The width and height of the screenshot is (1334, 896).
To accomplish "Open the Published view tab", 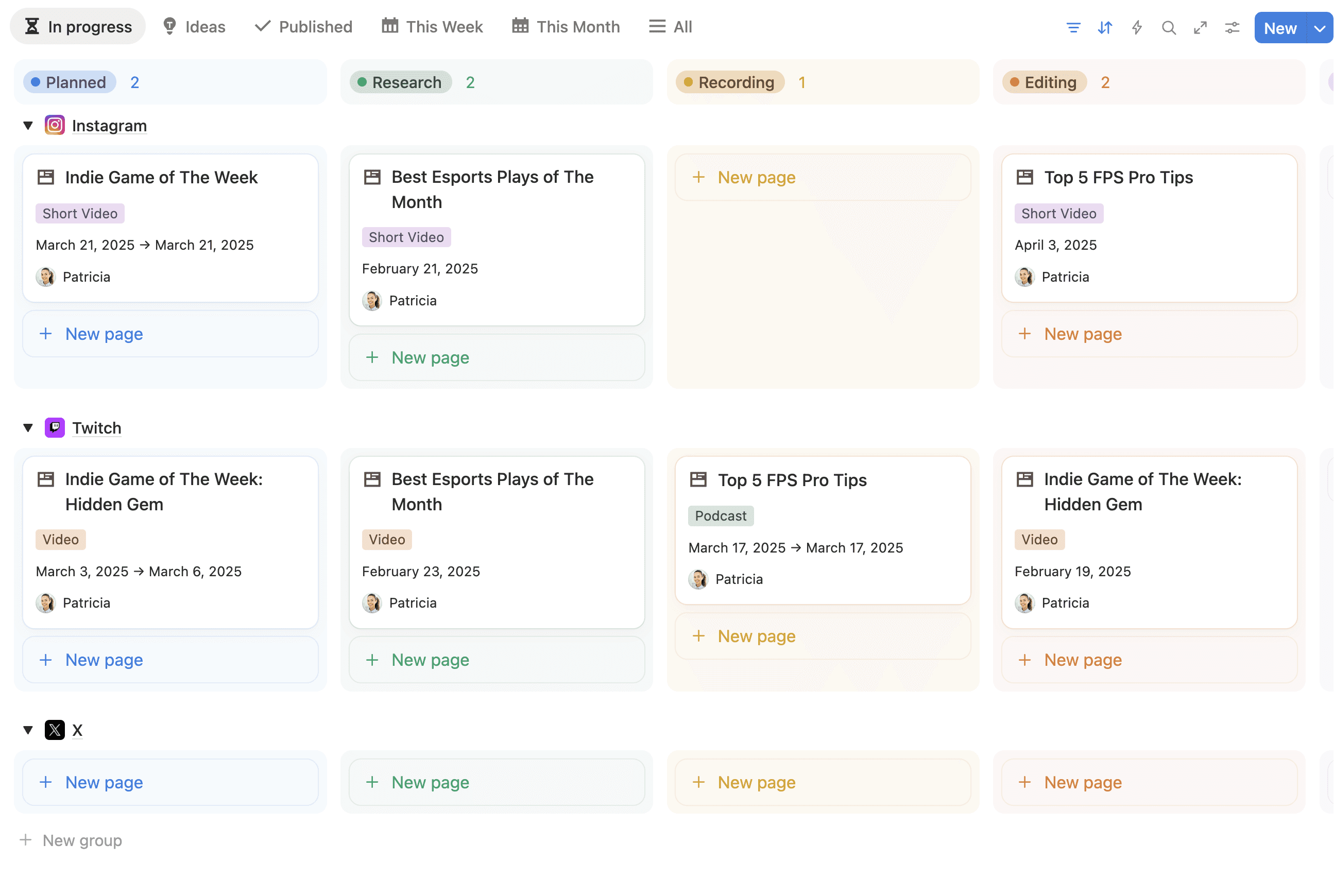I will pos(303,27).
